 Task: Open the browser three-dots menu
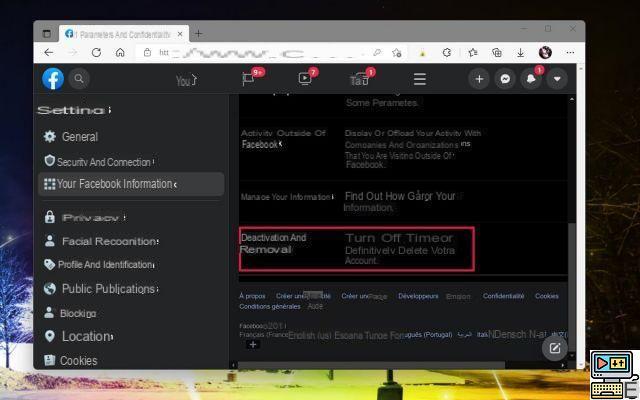[570, 52]
